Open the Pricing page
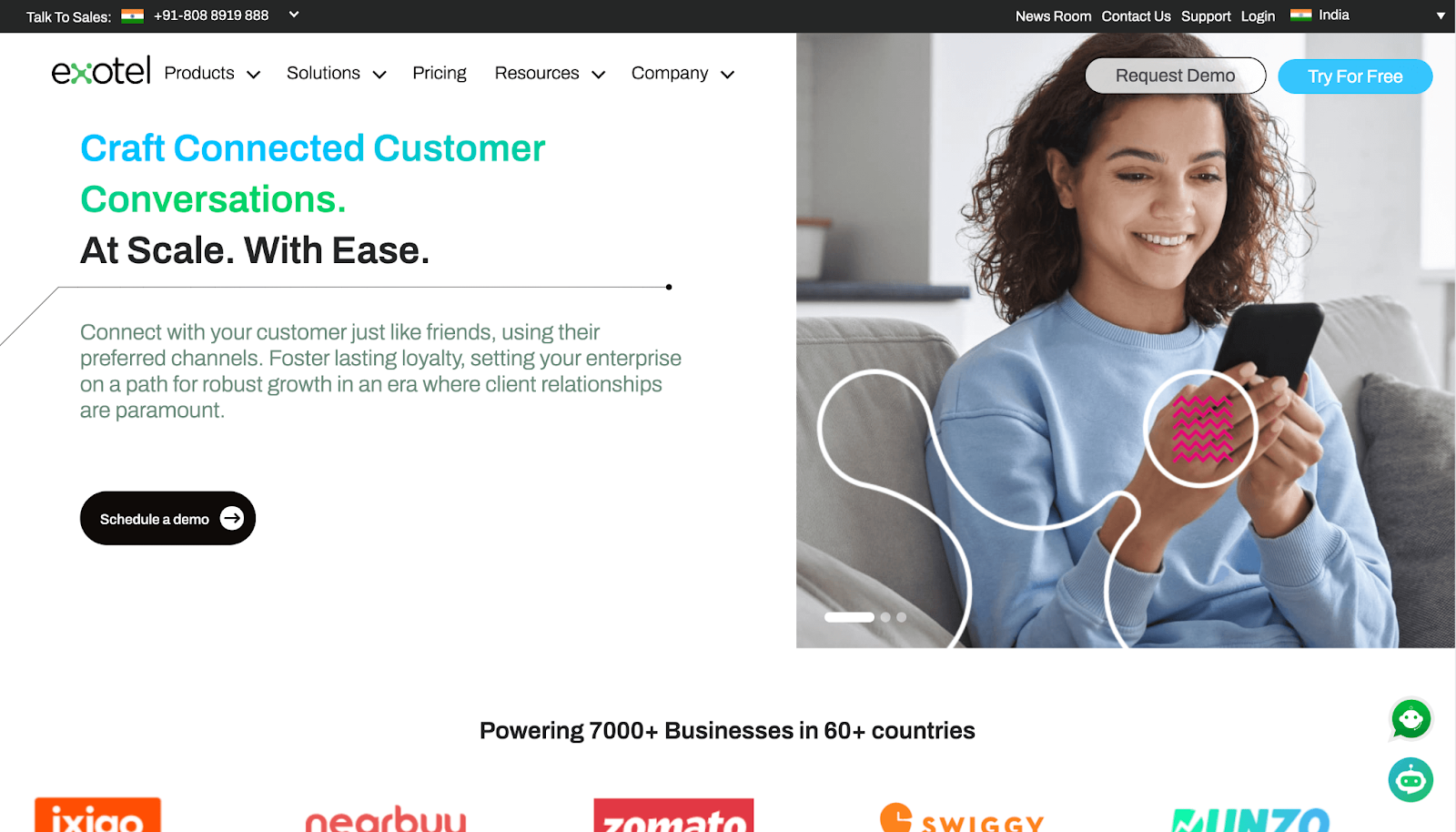The height and width of the screenshot is (832, 1456). pyautogui.click(x=440, y=73)
